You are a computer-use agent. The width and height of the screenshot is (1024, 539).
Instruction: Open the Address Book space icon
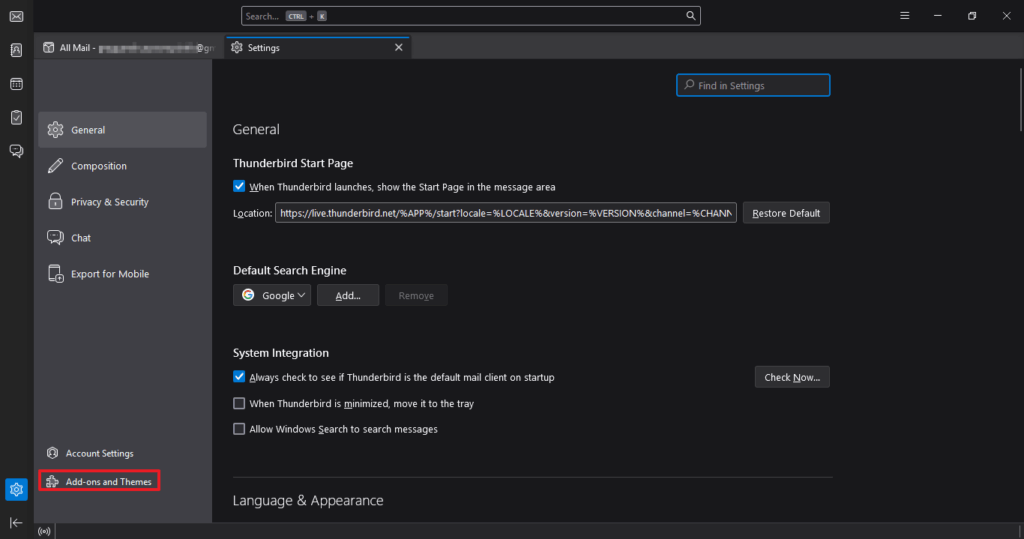[x=16, y=50]
